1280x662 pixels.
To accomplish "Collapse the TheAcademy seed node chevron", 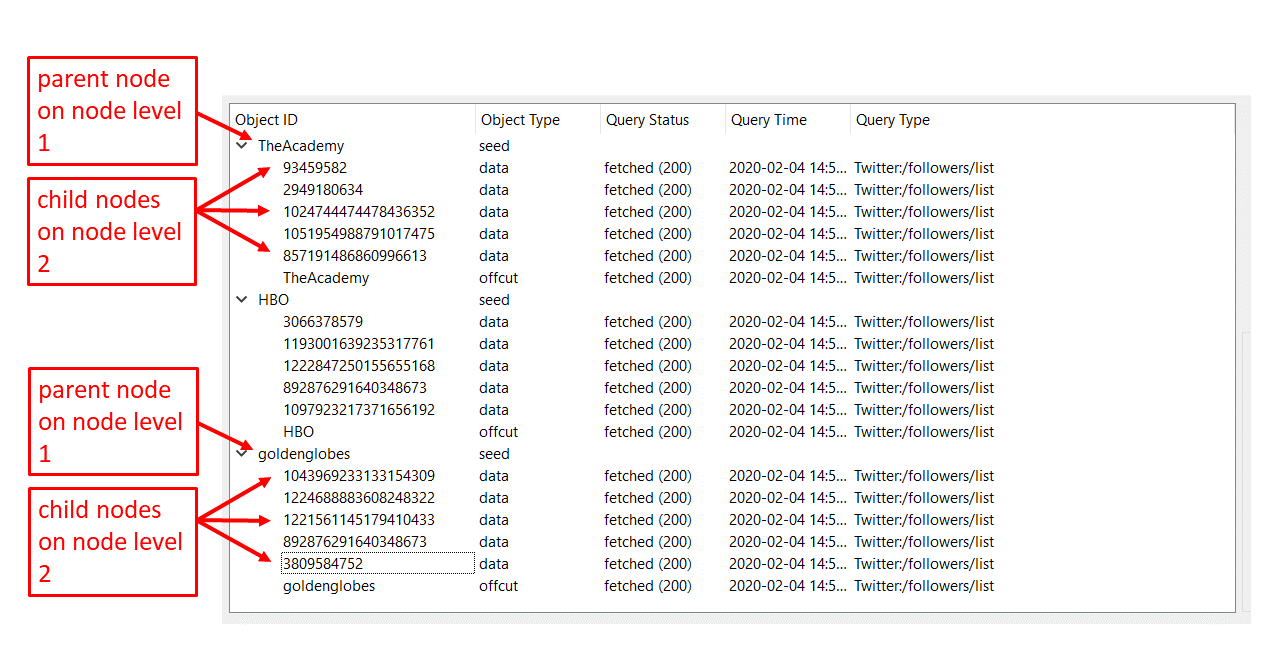I will pyautogui.click(x=242, y=145).
